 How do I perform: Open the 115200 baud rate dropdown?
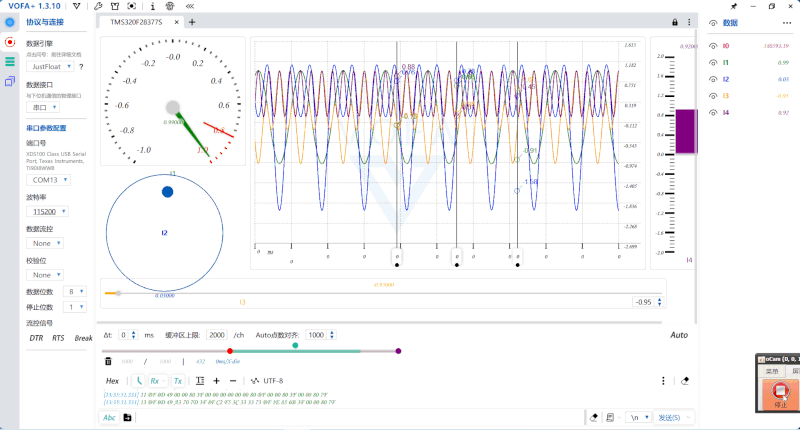pyautogui.click(x=48, y=212)
